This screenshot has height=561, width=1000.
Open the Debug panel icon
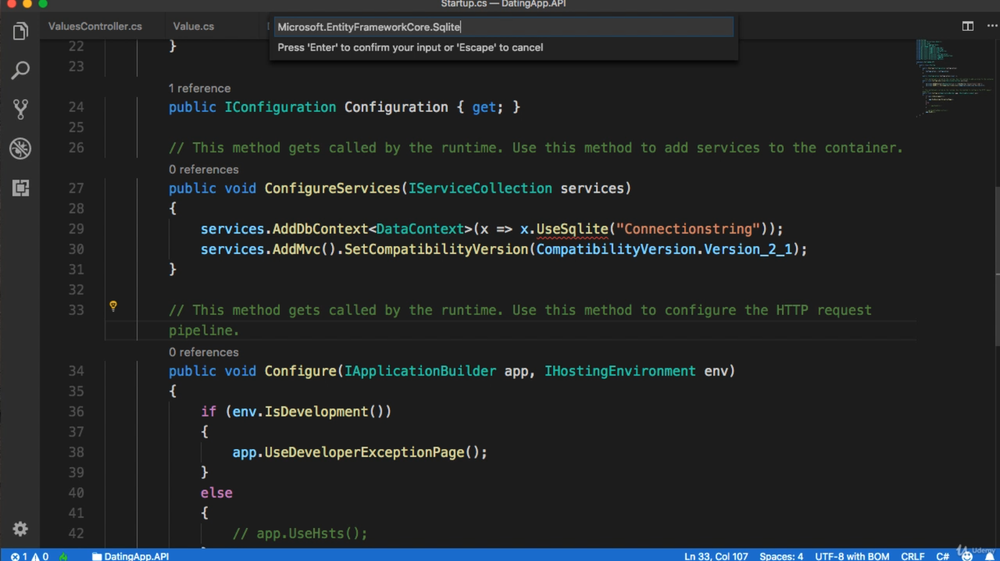pyautogui.click(x=20, y=149)
